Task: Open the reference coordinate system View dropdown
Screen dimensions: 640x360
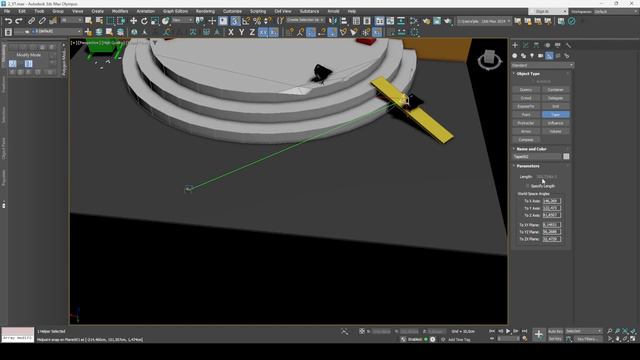Action: (x=182, y=20)
